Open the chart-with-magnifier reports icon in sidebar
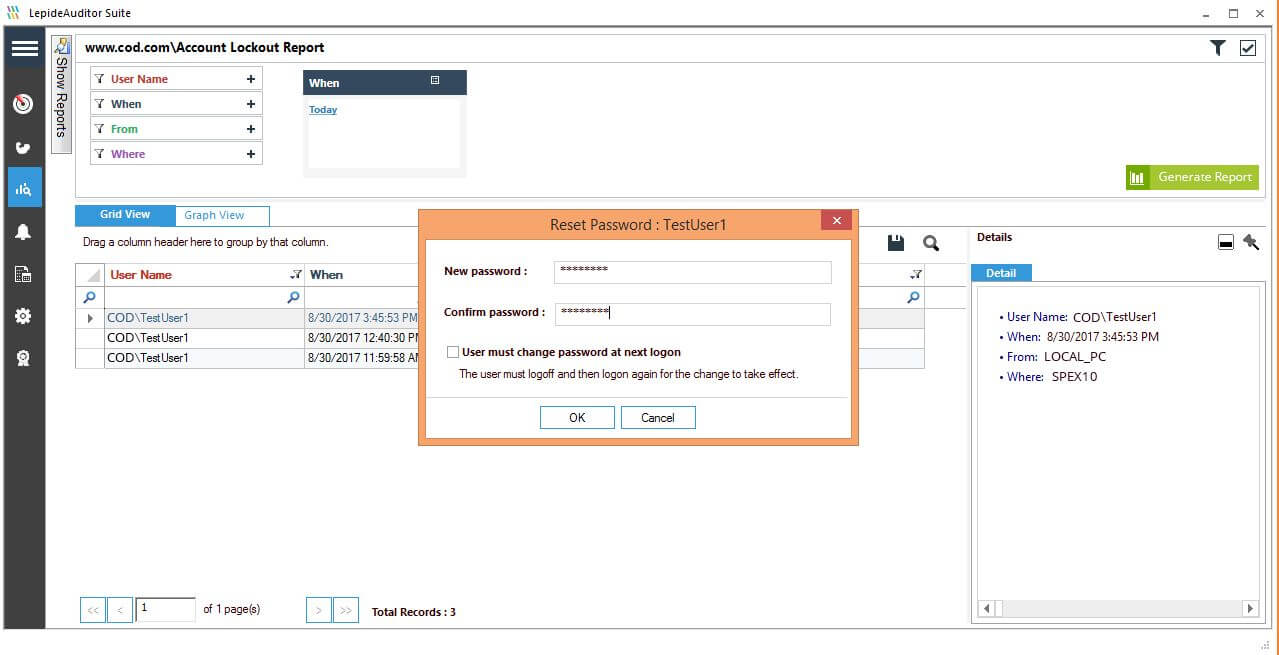Image resolution: width=1279 pixels, height=655 pixels. (24, 188)
